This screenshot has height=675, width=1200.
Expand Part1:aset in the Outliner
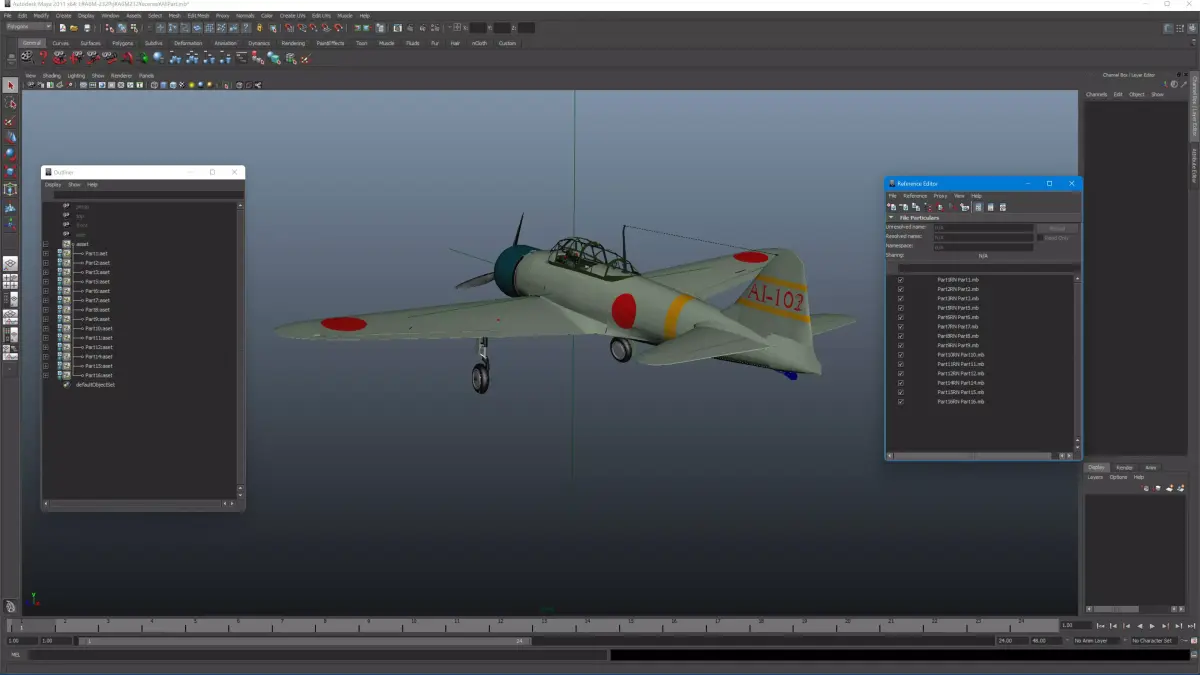click(x=46, y=253)
